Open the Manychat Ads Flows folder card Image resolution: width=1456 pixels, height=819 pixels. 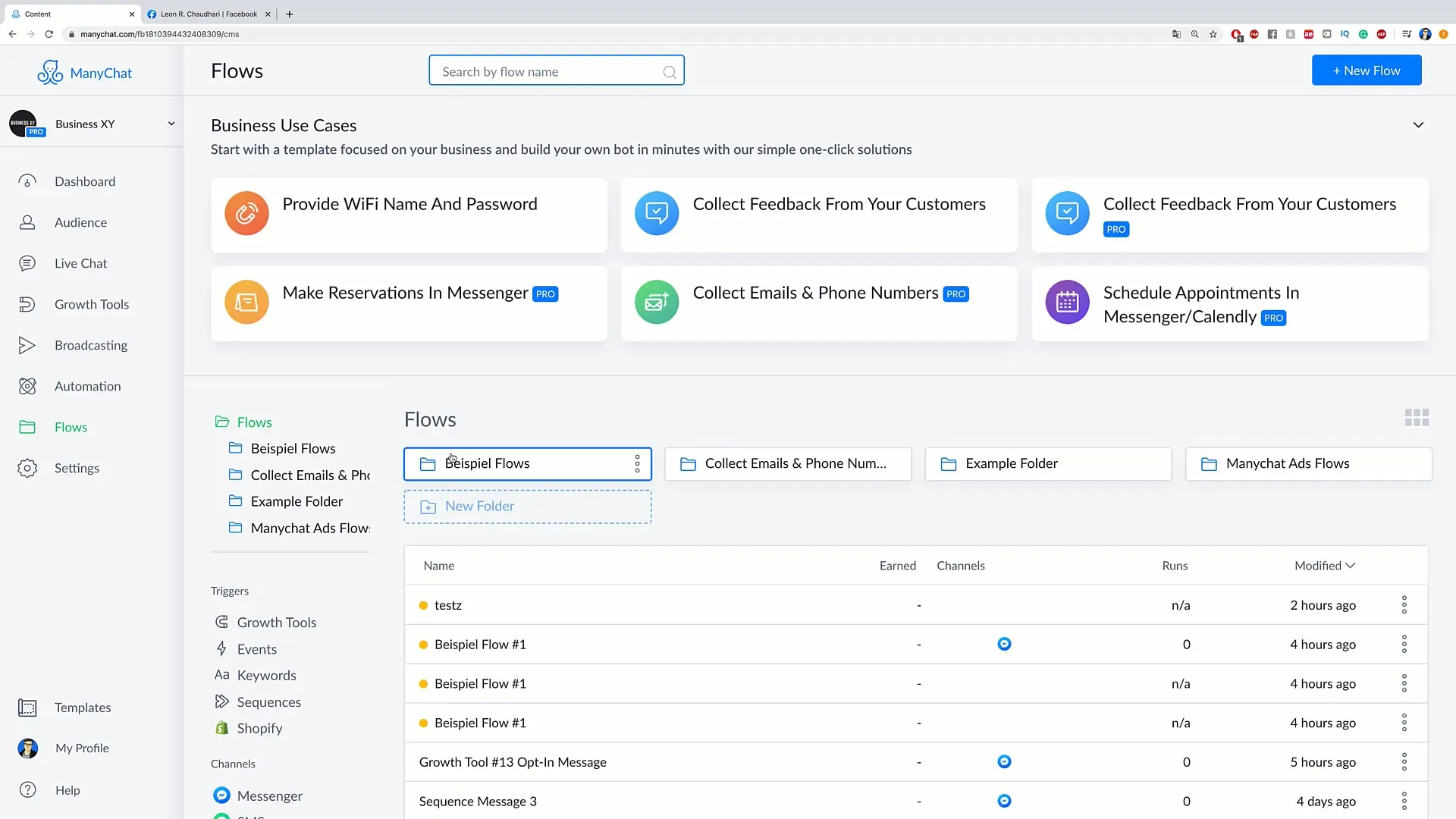[1308, 463]
